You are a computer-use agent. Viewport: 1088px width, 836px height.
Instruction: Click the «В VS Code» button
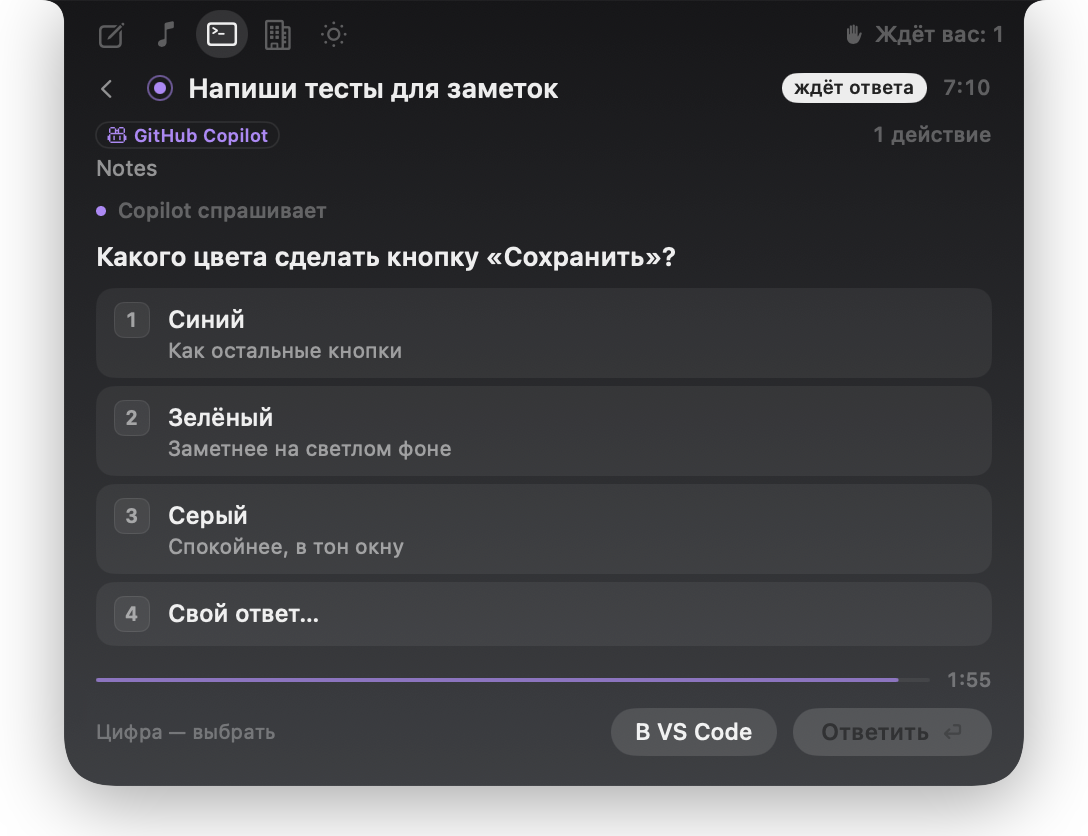point(693,732)
